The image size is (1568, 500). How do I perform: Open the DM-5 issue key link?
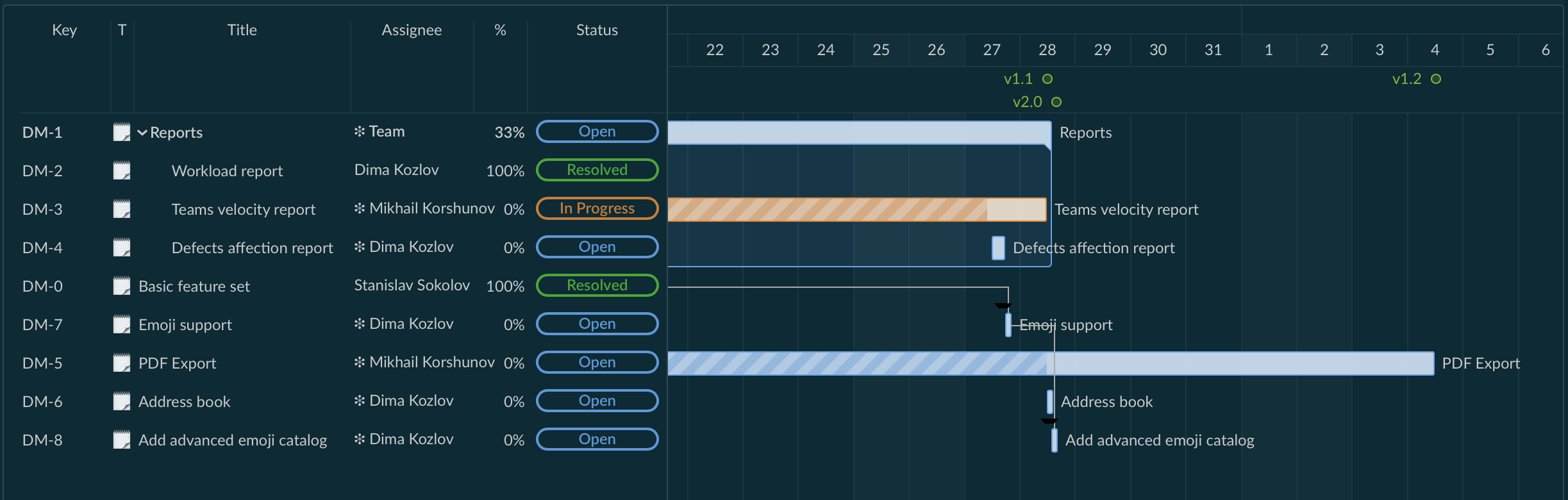[42, 363]
